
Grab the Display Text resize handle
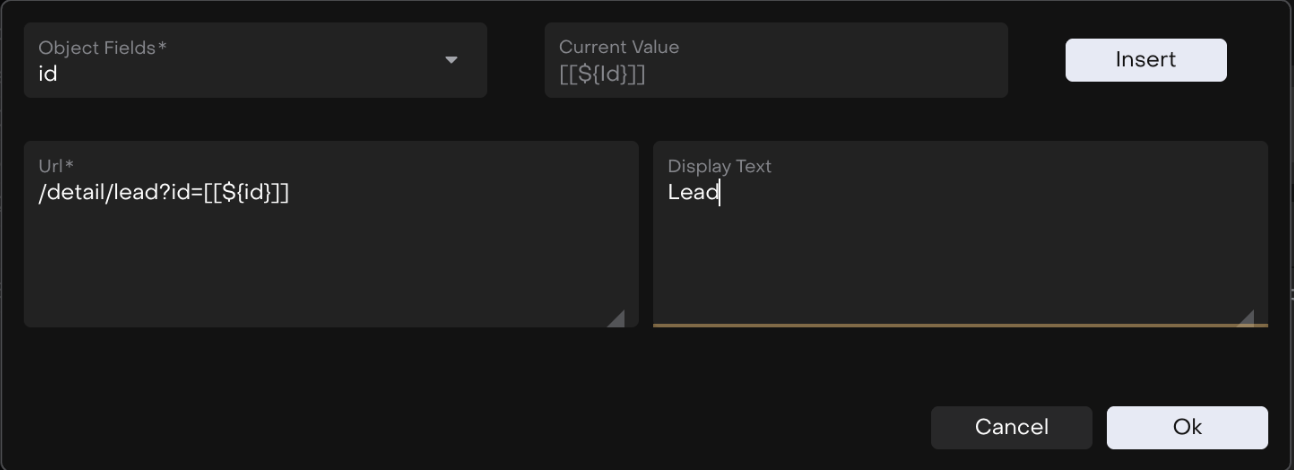pos(1246,317)
